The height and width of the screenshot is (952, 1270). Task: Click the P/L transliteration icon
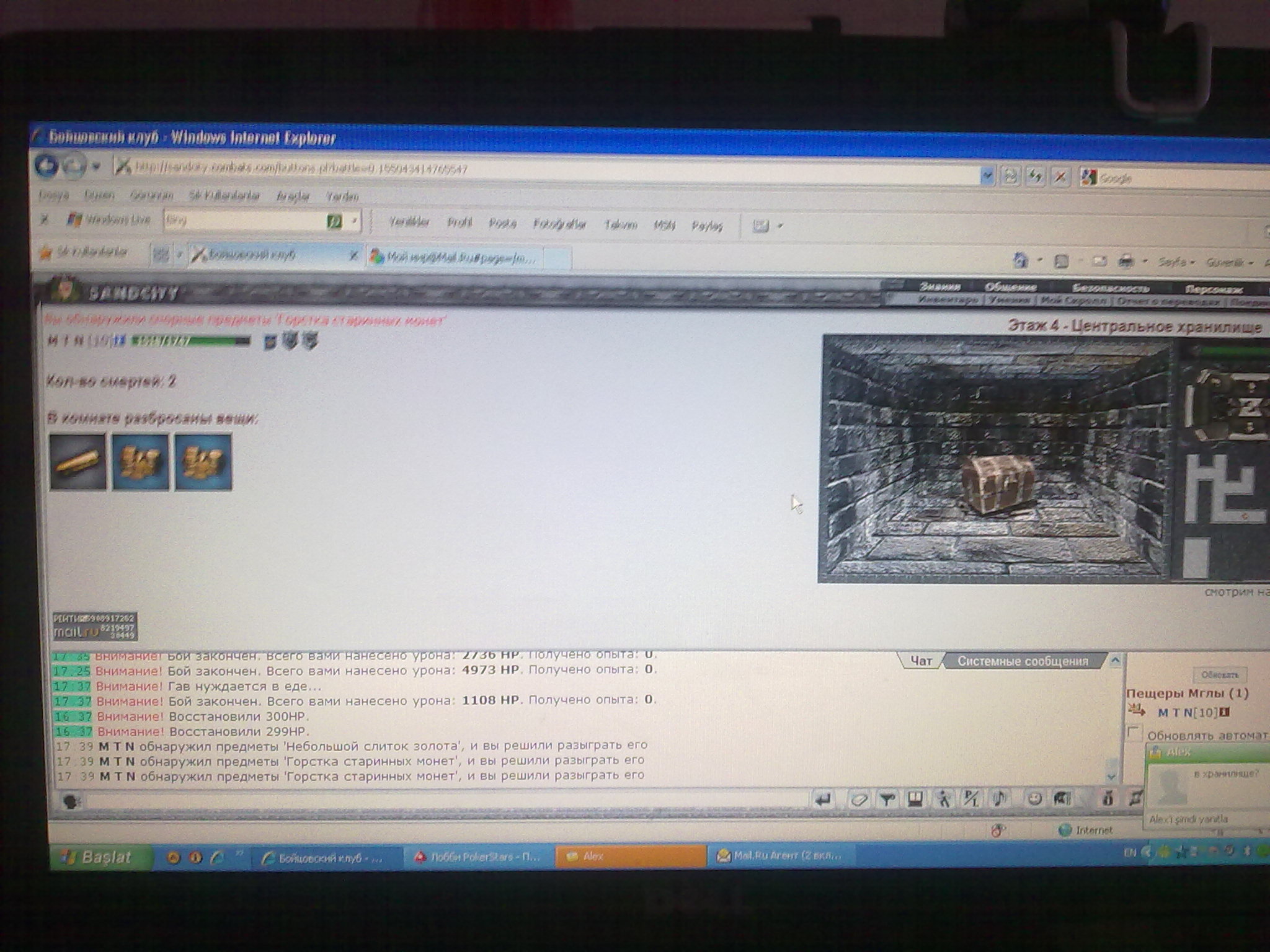click(971, 800)
